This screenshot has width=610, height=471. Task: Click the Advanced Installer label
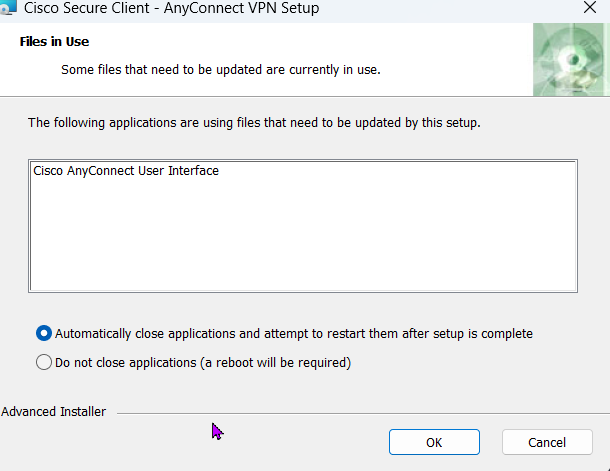click(x=54, y=412)
